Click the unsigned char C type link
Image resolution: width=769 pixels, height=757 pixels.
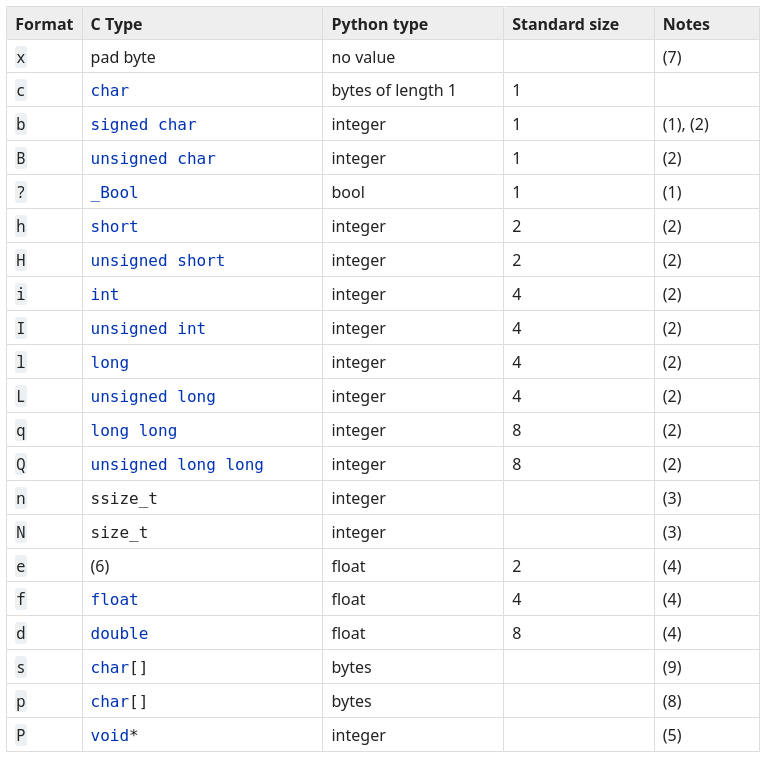152,159
